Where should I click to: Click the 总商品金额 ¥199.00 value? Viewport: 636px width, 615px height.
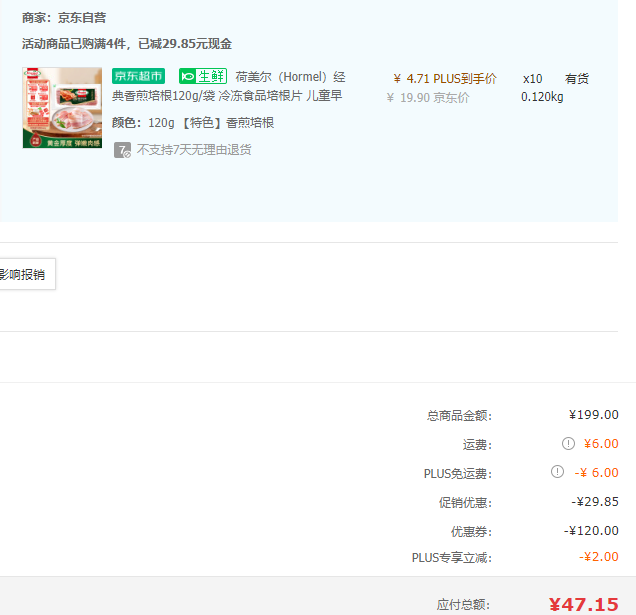(593, 415)
